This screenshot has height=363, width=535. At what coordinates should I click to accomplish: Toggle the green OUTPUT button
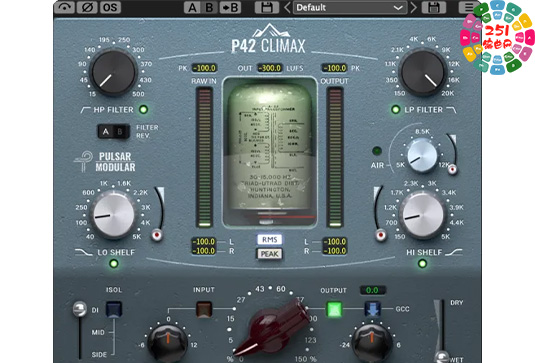point(334,309)
